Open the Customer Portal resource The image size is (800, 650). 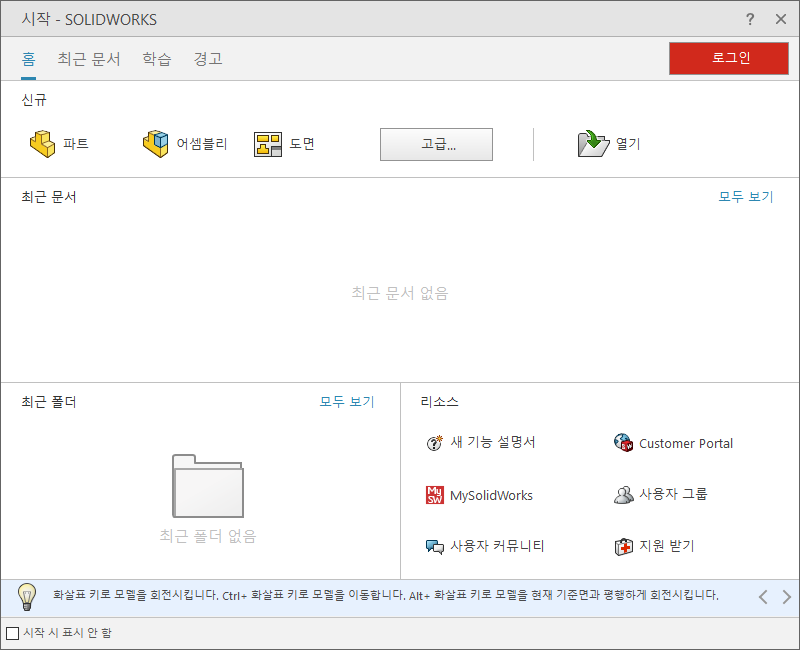coord(673,443)
